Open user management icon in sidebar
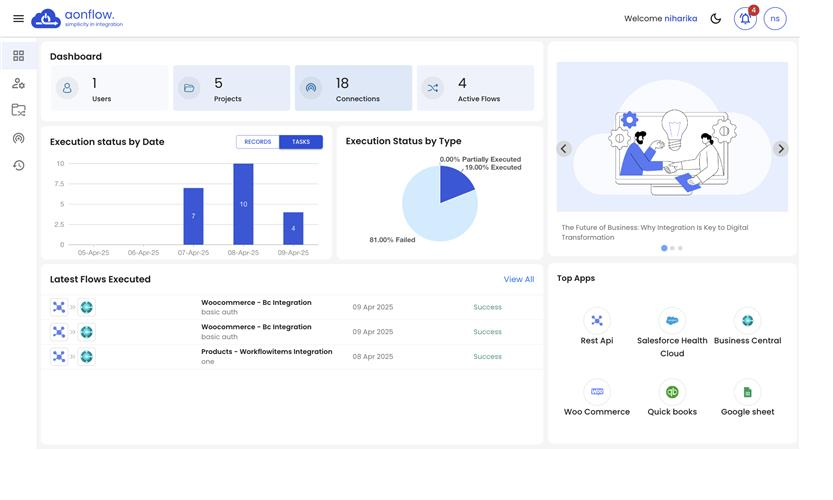 coord(18,84)
